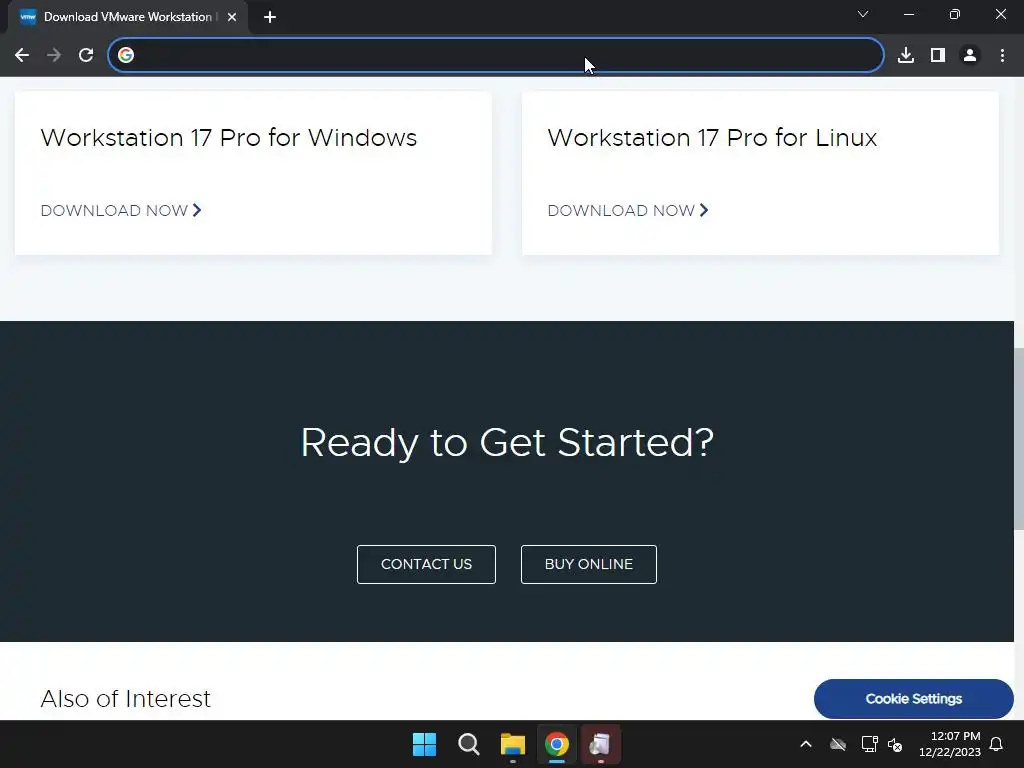Click Download Now for Workstation 17 Pro Windows
This screenshot has width=1024, height=768.
(x=121, y=210)
